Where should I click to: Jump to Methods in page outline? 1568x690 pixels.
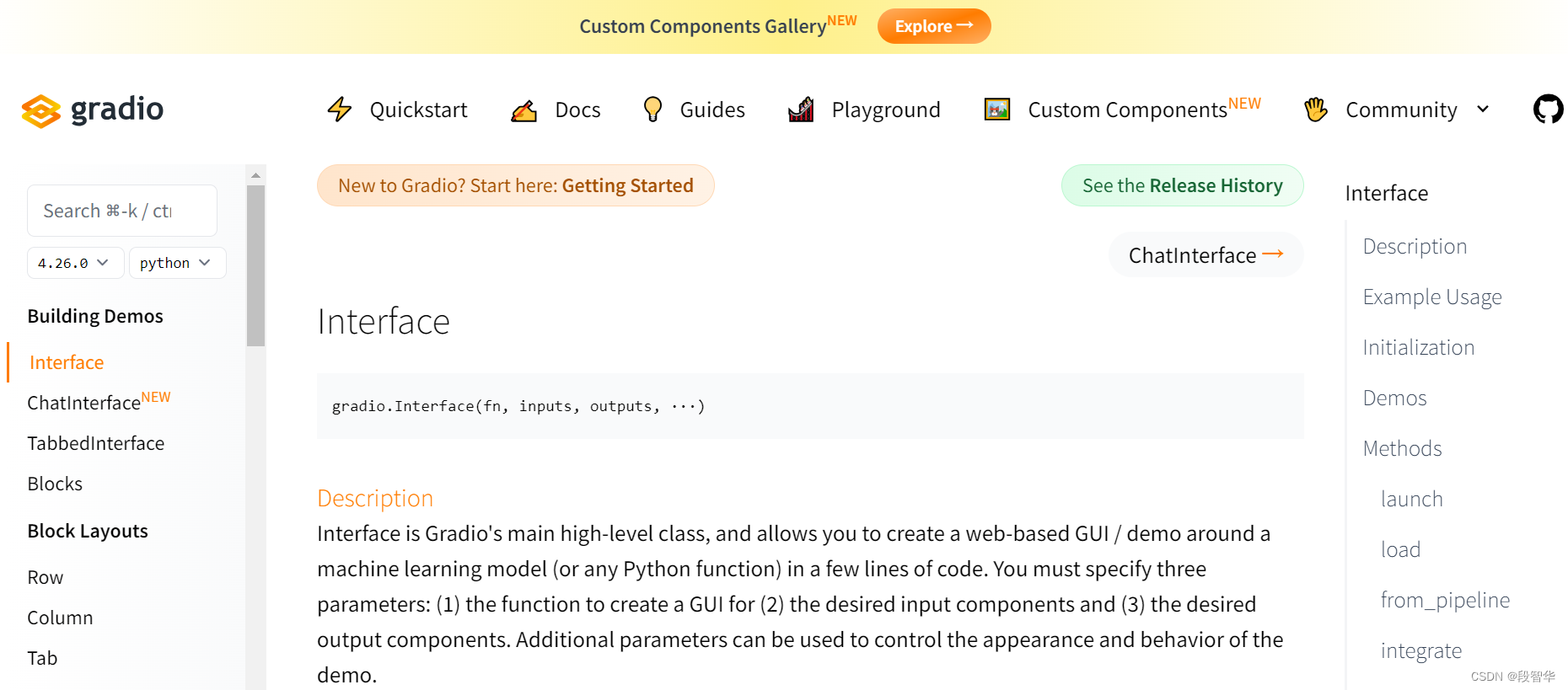click(1403, 448)
